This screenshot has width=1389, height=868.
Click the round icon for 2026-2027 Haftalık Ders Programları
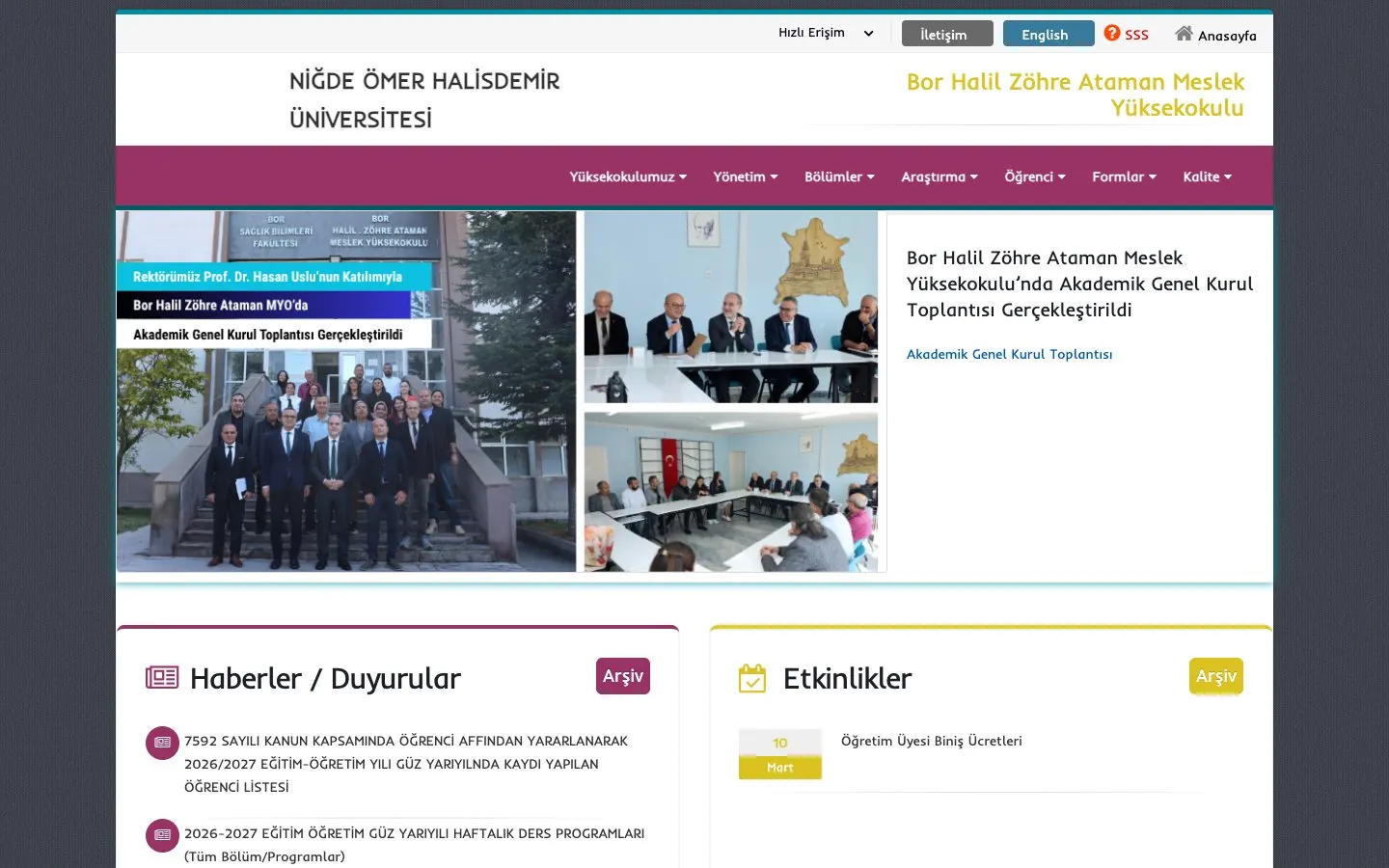coord(162,835)
